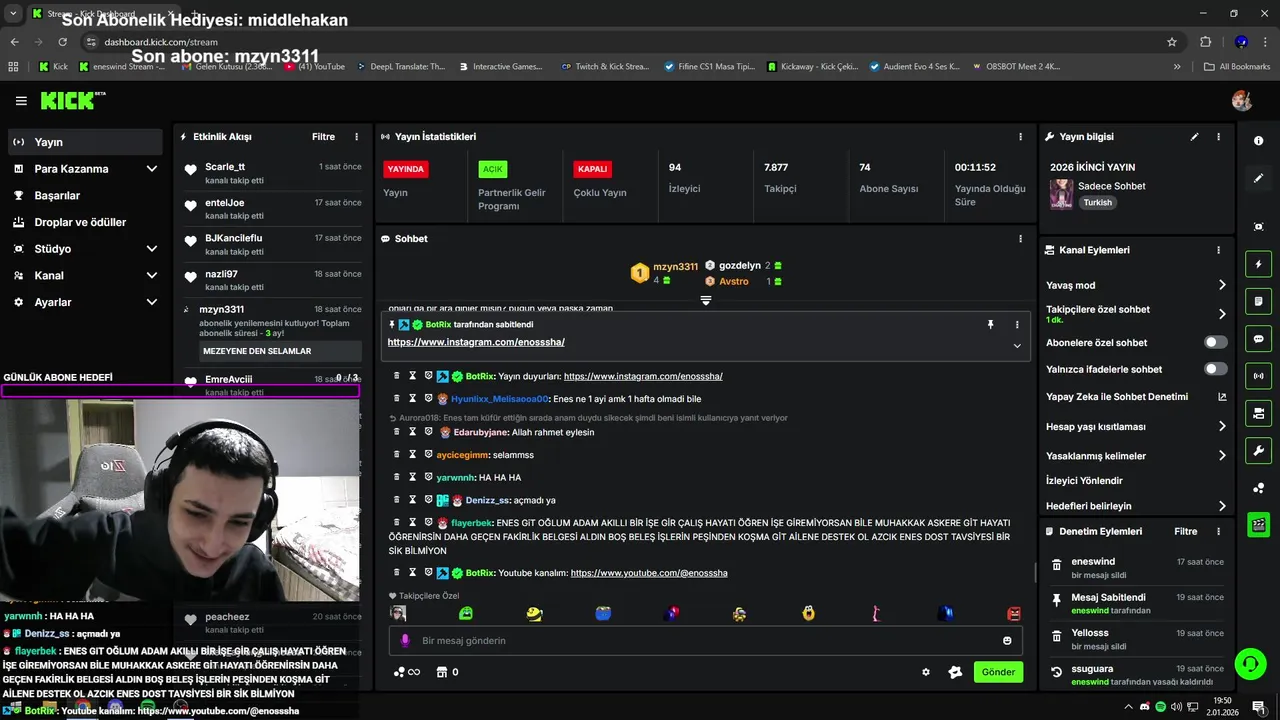Open Takipçilere özel sohbet chevron
This screenshot has height=720, width=1280.
(x=1222, y=314)
